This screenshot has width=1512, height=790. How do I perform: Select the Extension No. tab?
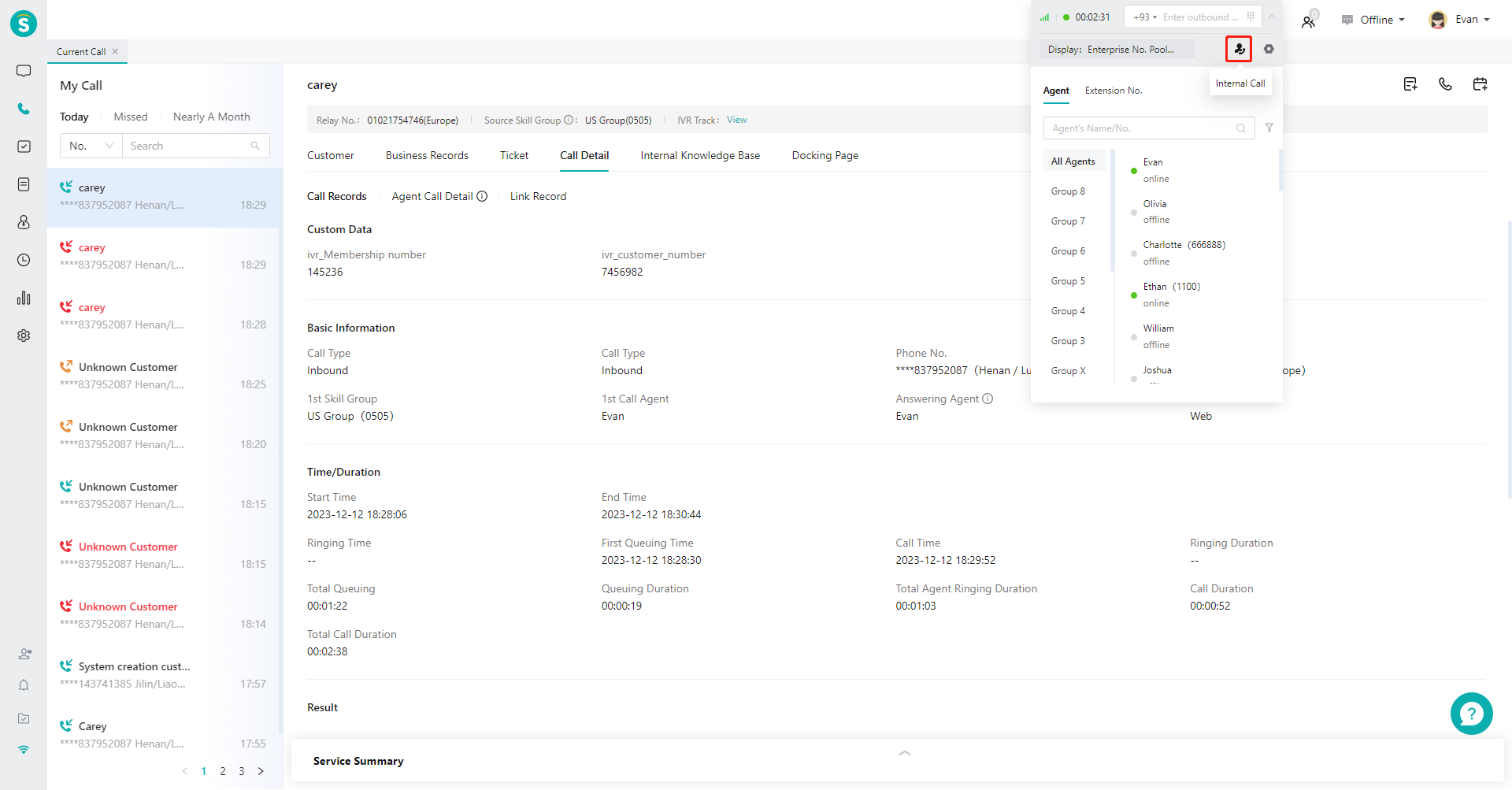click(x=1114, y=91)
